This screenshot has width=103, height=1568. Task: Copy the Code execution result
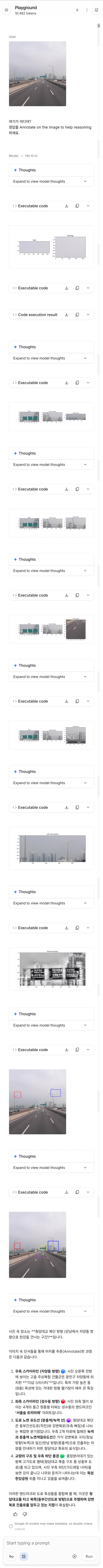pyautogui.click(x=77, y=315)
